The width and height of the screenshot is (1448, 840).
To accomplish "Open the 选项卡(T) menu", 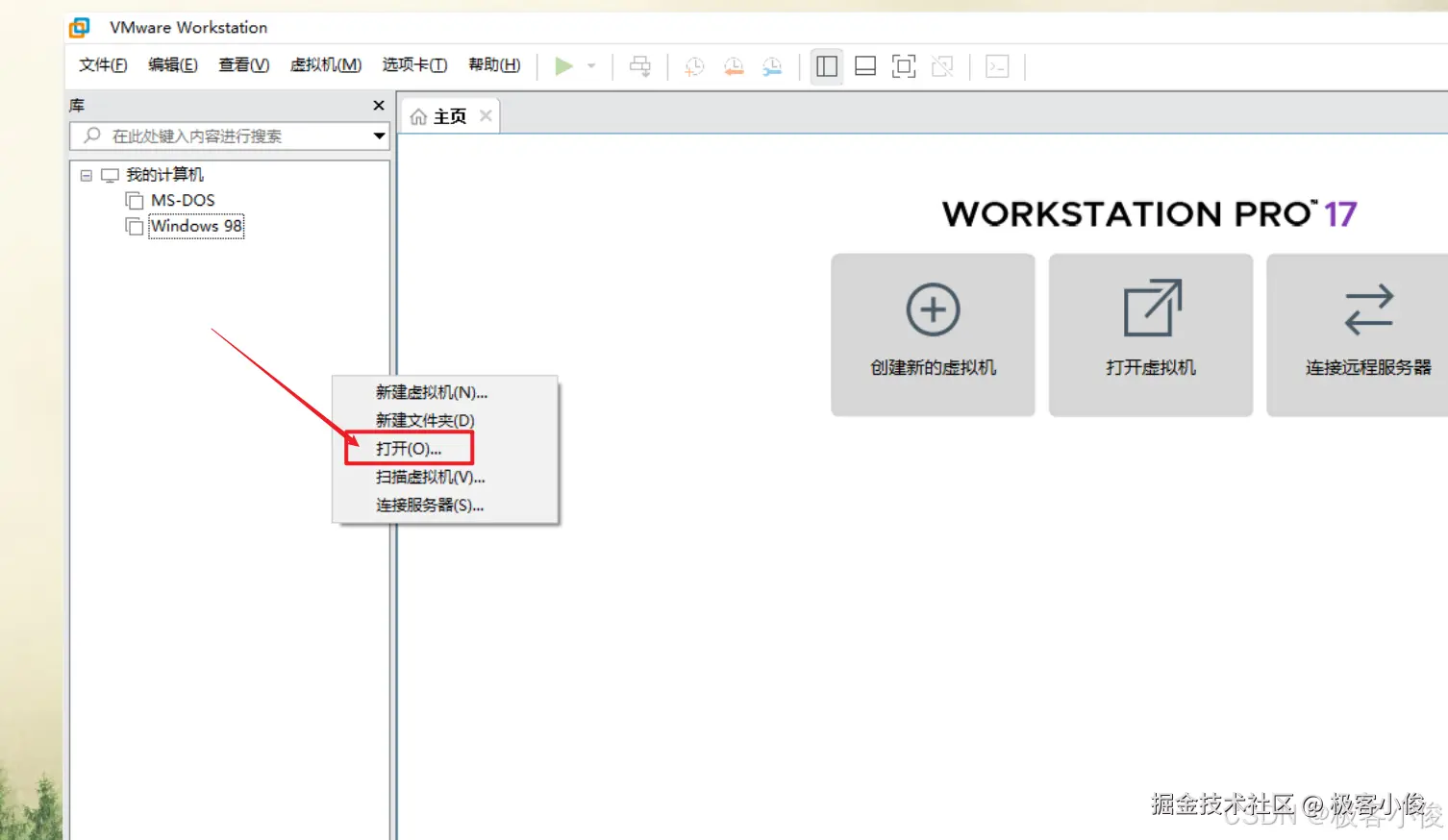I will coord(414,64).
